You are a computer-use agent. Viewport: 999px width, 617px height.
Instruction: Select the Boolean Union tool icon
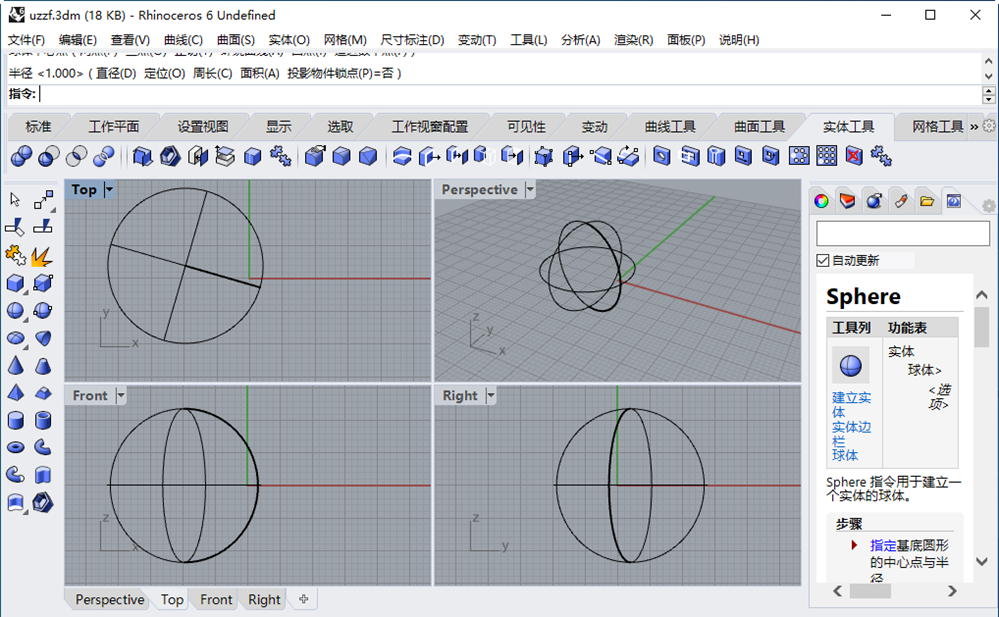(x=21, y=156)
